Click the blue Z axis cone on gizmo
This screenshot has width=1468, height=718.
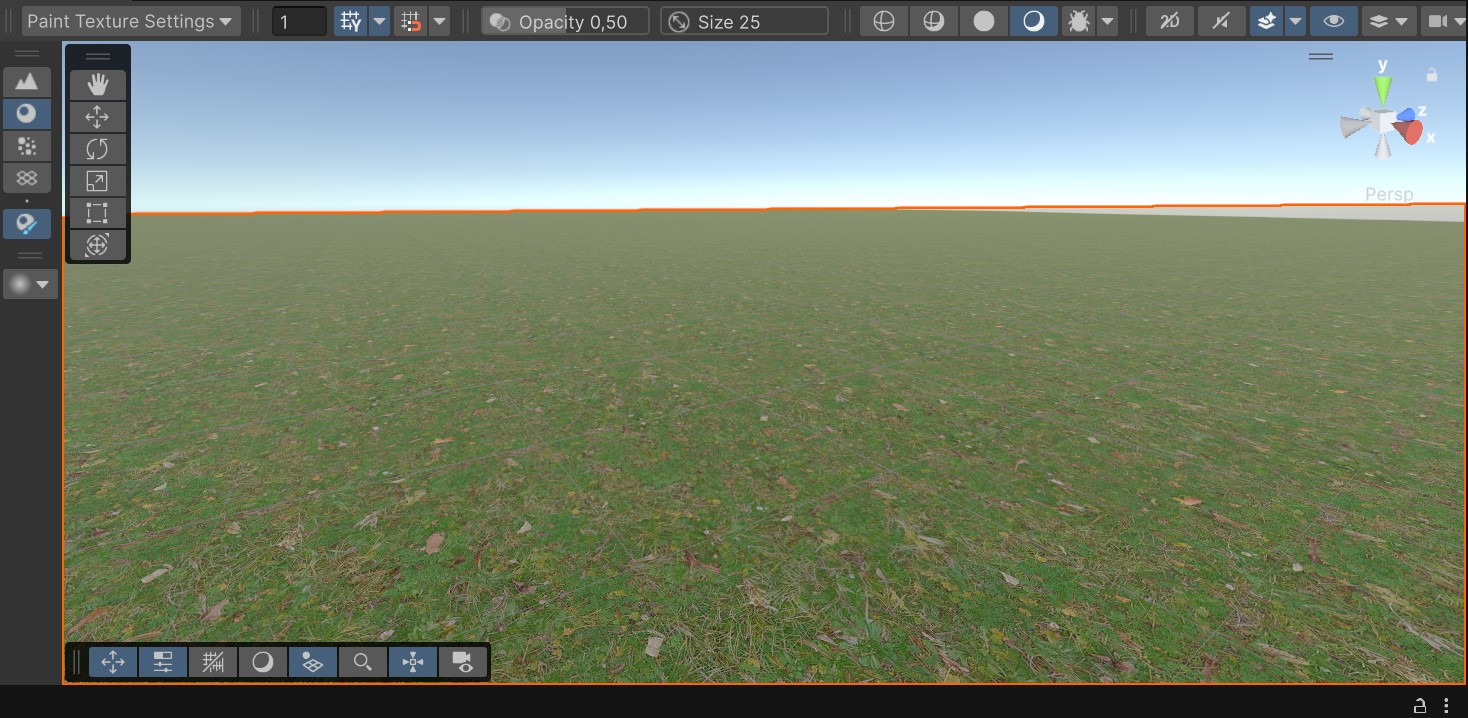(1406, 114)
